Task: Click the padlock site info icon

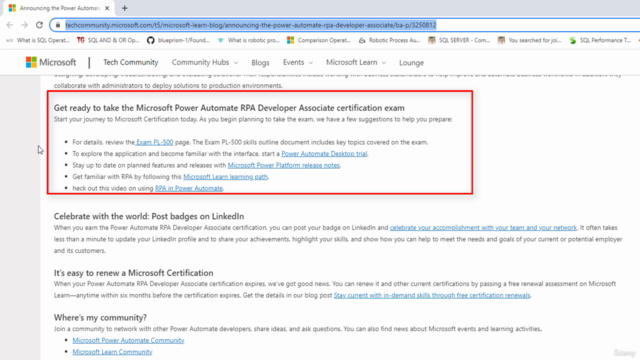Action: tap(58, 25)
